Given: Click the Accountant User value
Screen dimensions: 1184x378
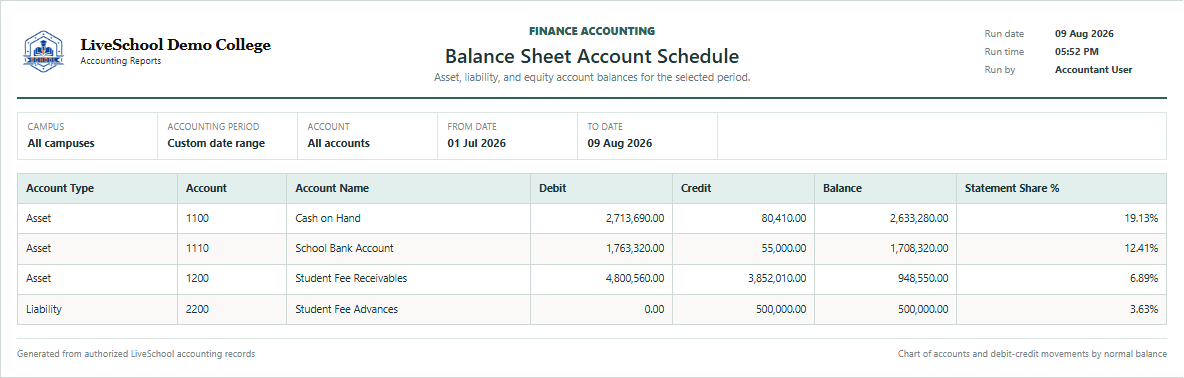Looking at the screenshot, I should pyautogui.click(x=1093, y=70).
